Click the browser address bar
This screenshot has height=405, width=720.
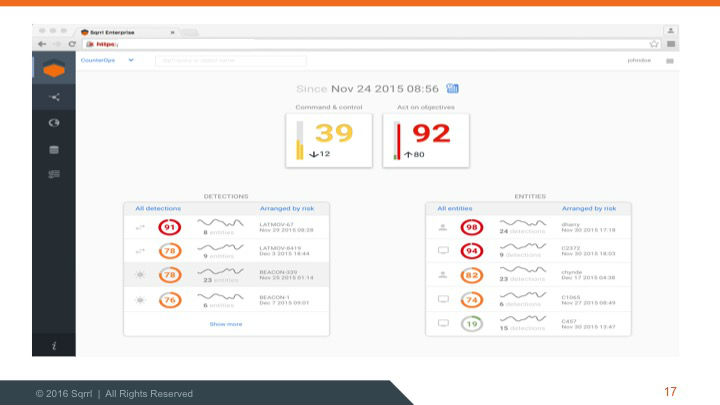[371, 44]
